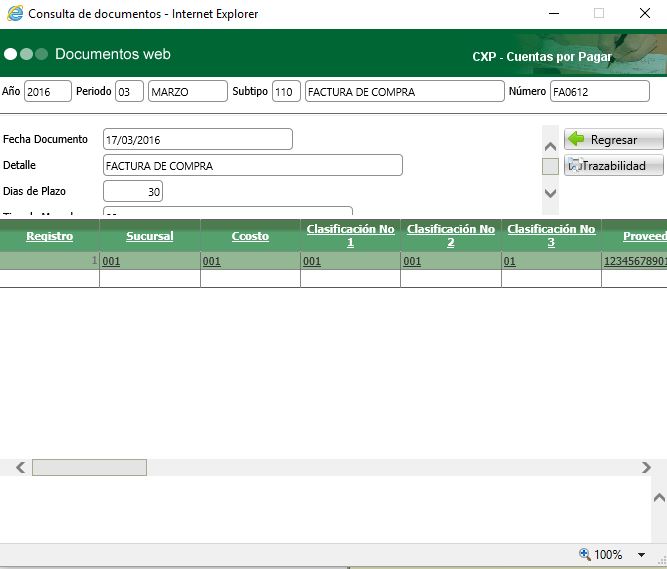Screen dimensions: 667x569
Task: Sort by Clasificación No 3 column header
Action: point(551,236)
